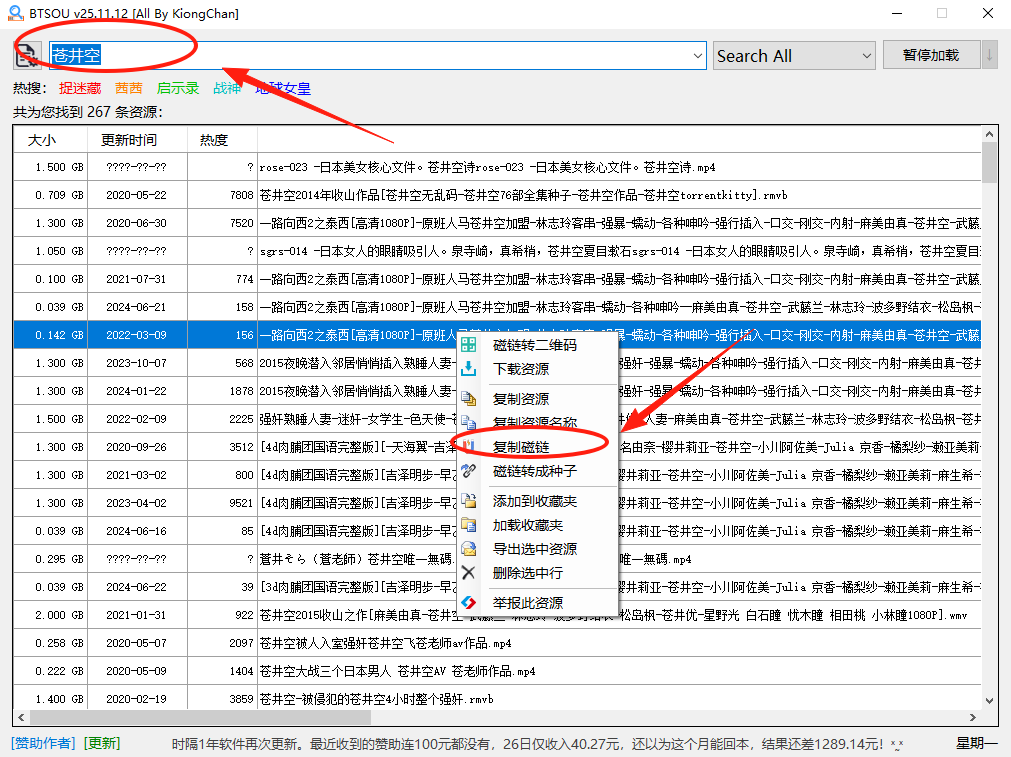Choose 加载收藏夹 from the context menu
Viewport: 1011px width, 757px height.
[528, 525]
